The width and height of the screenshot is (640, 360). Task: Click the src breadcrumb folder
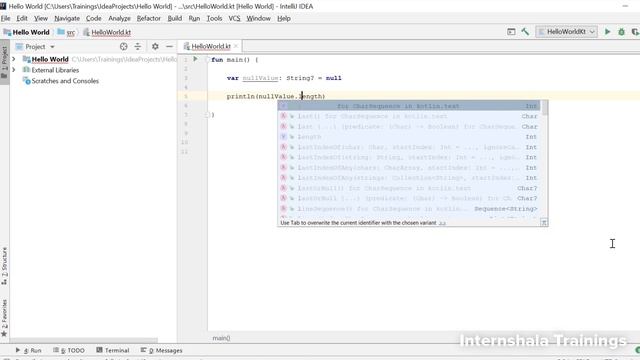tap(67, 32)
